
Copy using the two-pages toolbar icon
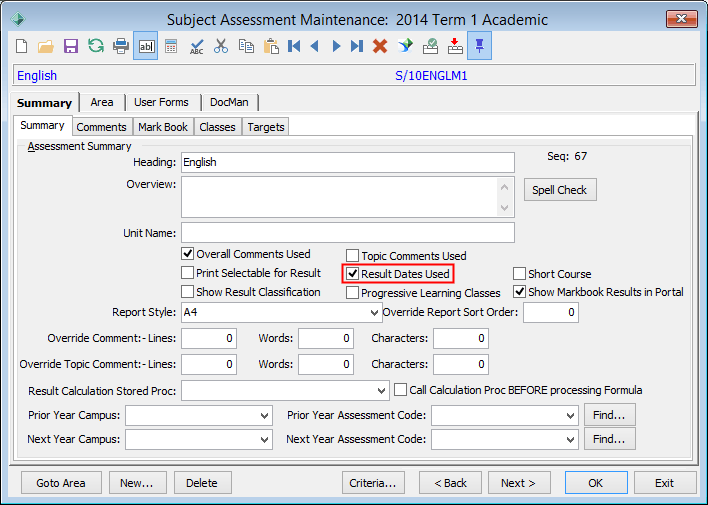[x=246, y=46]
